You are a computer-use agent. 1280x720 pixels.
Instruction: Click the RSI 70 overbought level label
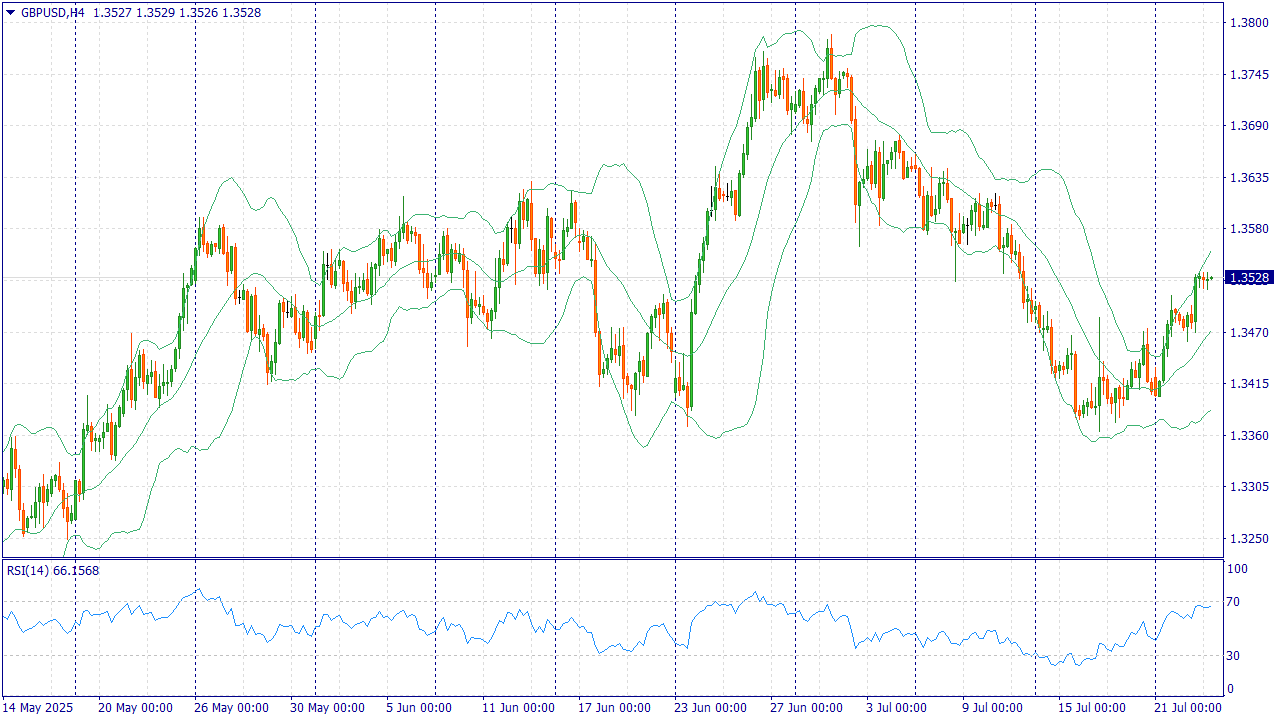[1235, 602]
